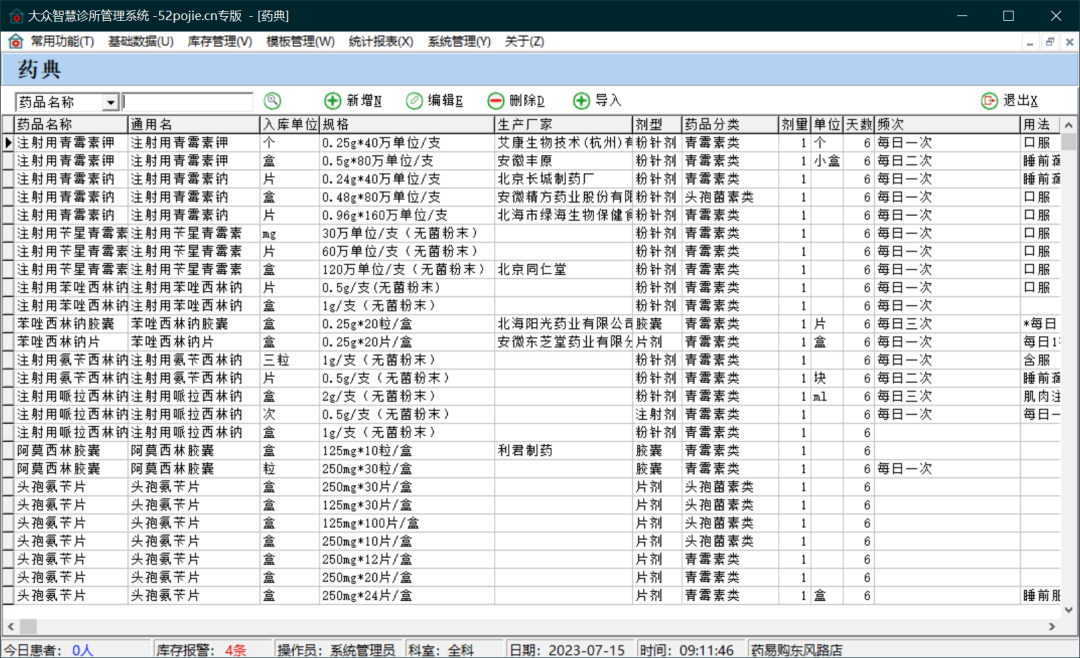Click the 编辑 edit pencil icon
The height and width of the screenshot is (658, 1080).
coord(414,101)
